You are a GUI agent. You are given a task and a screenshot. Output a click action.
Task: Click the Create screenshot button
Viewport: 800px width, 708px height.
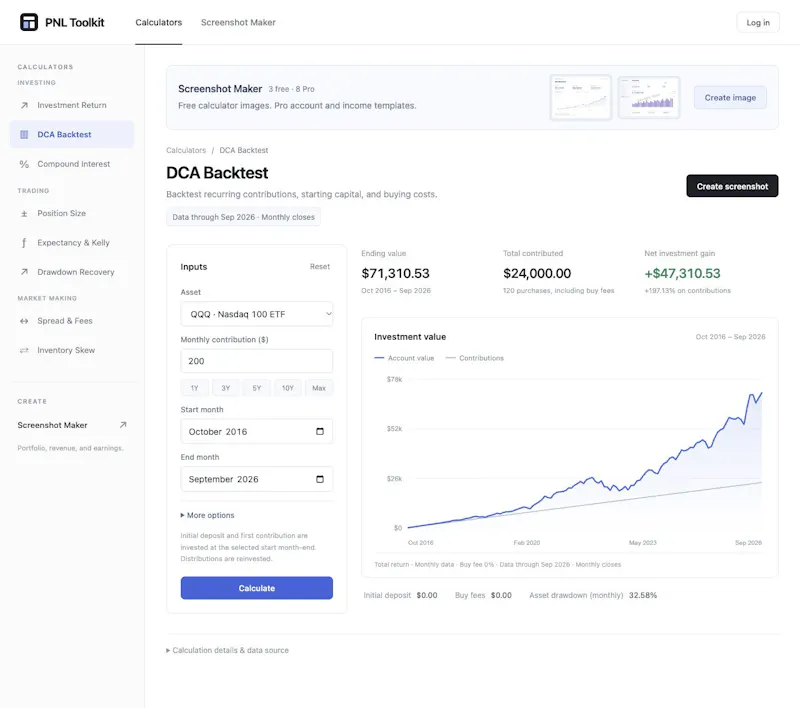[732, 186]
